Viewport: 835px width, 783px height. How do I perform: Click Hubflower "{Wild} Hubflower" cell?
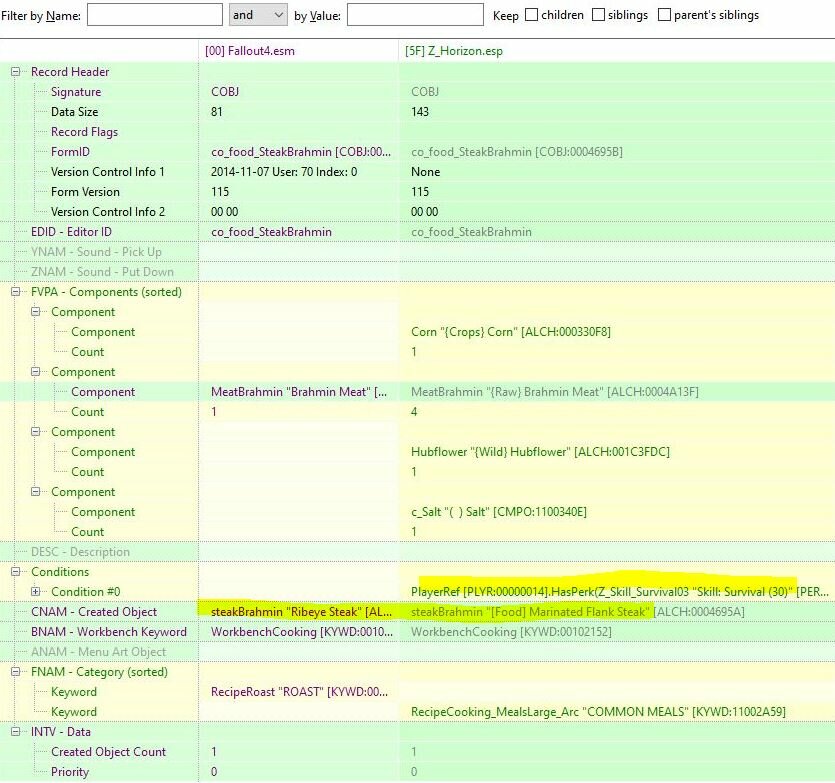540,452
